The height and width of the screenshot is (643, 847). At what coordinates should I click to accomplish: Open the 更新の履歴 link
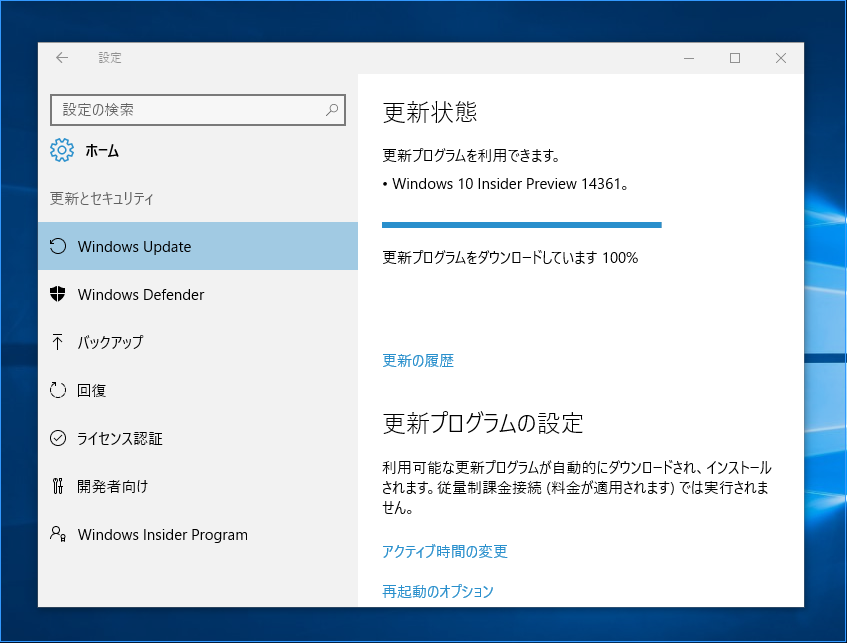pos(418,360)
